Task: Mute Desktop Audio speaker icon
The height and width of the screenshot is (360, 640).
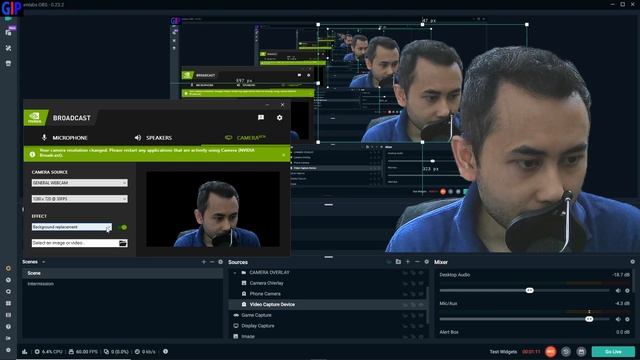Action: (x=618, y=291)
